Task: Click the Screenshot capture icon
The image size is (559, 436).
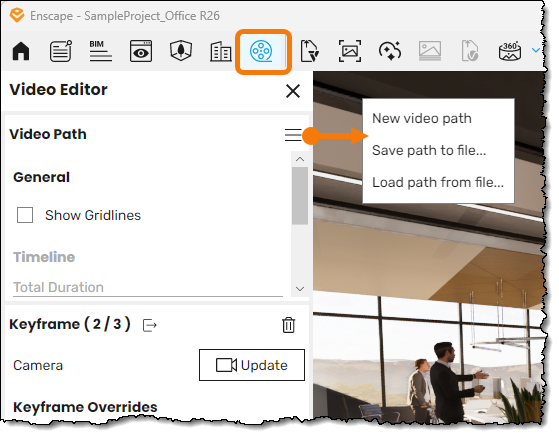Action: click(350, 51)
